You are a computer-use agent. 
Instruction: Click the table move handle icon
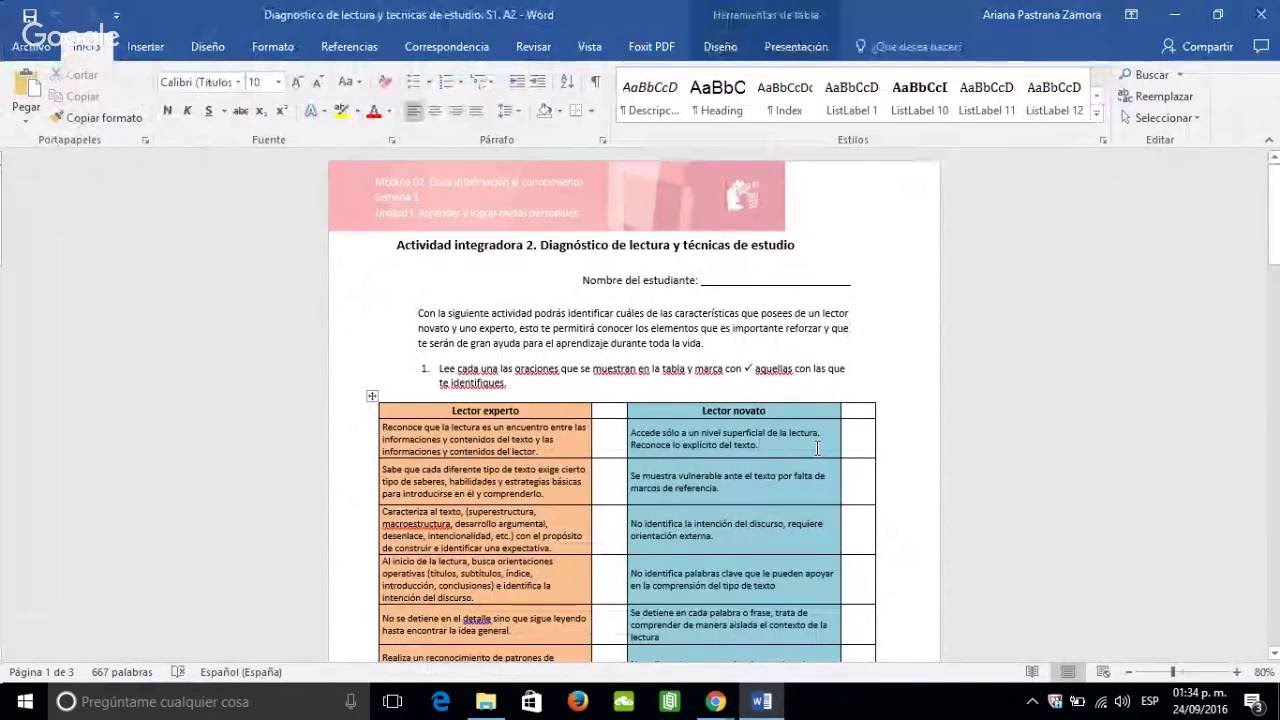372,397
